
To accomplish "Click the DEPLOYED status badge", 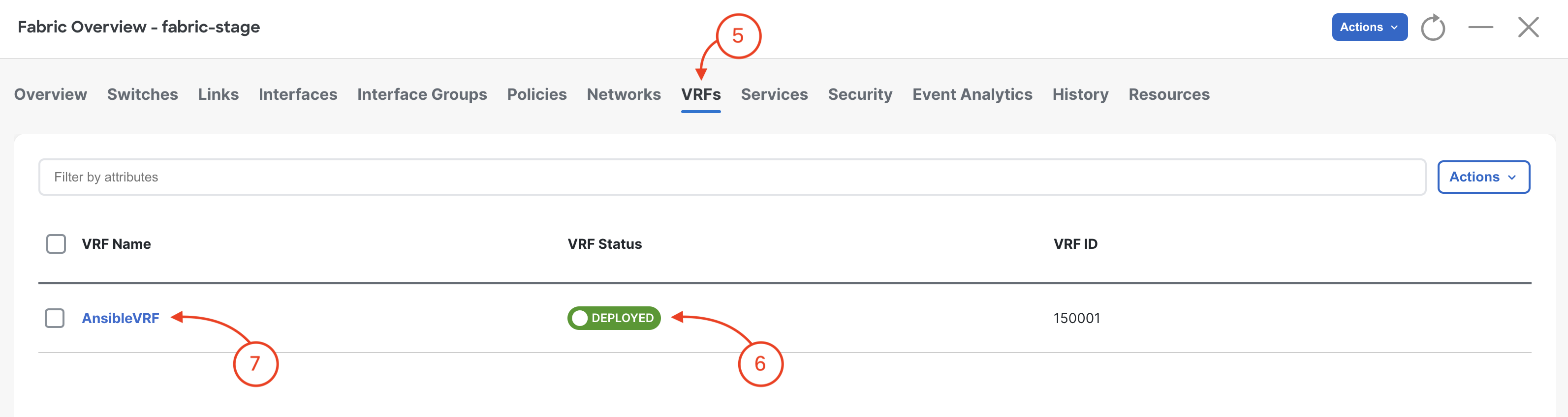I will pyautogui.click(x=614, y=318).
